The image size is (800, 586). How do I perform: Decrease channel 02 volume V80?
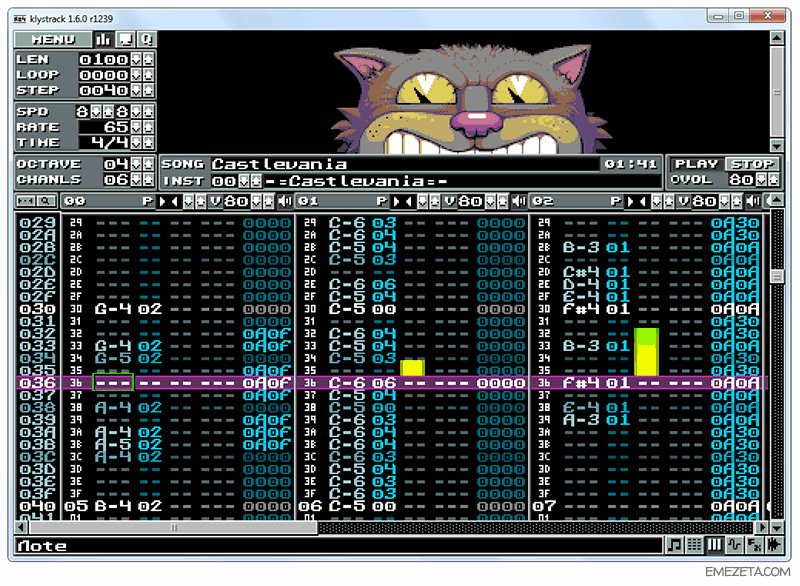(x=725, y=201)
